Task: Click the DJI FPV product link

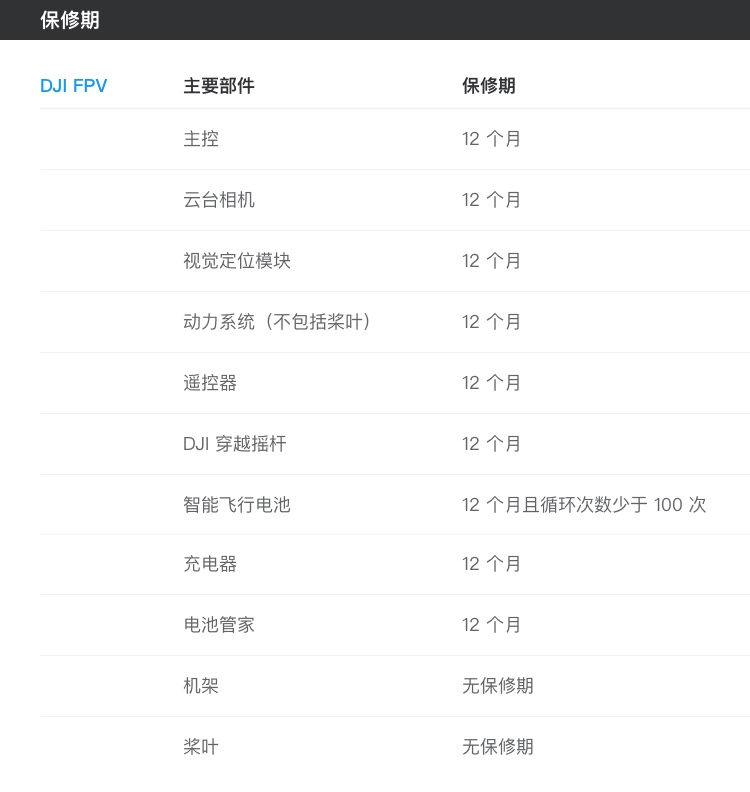Action: click(74, 86)
